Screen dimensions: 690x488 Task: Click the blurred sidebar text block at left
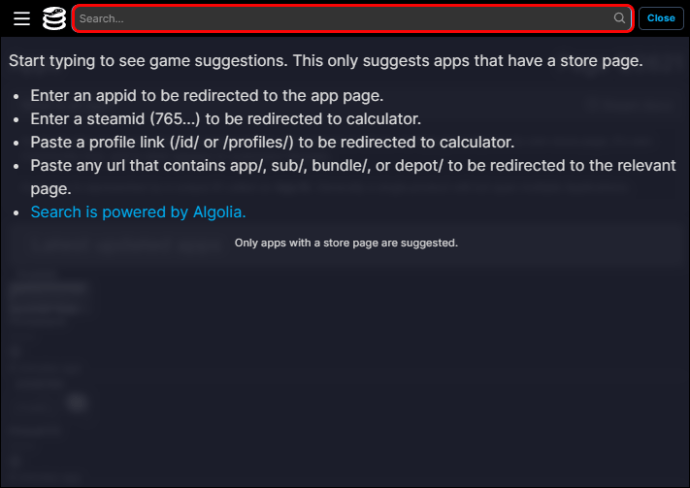click(48, 298)
